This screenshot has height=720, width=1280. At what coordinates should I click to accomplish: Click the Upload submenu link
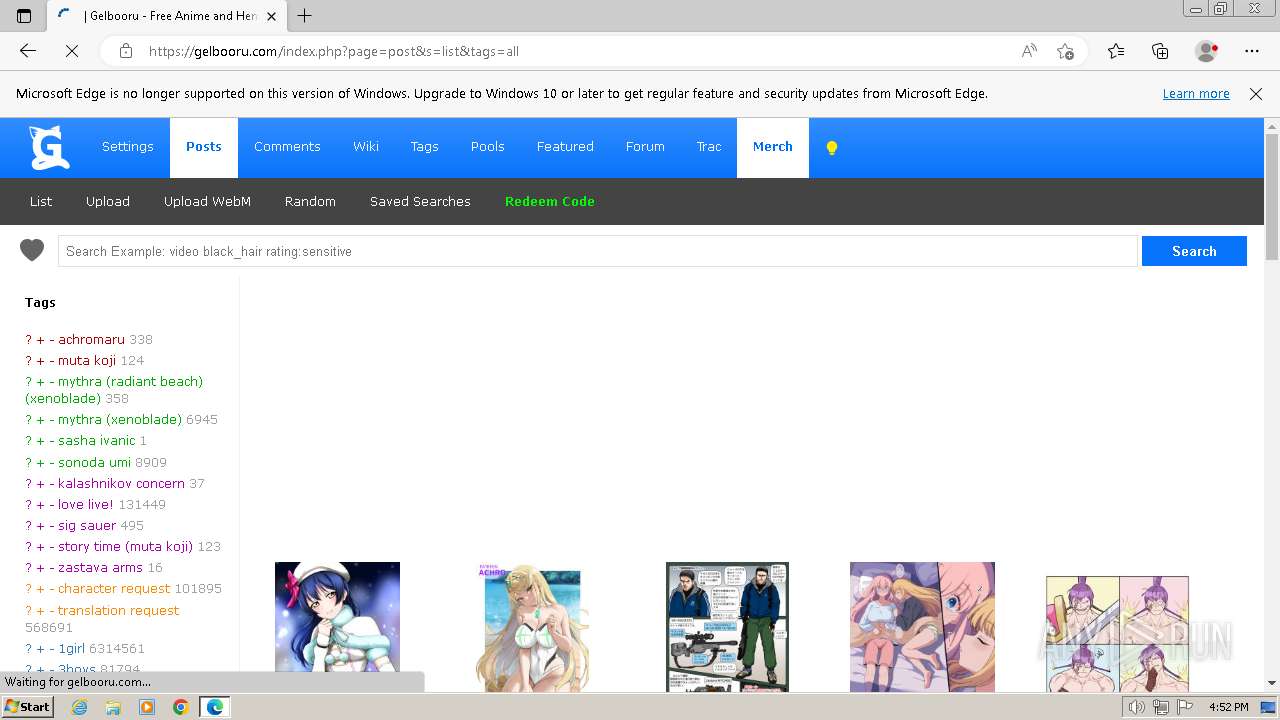click(108, 201)
